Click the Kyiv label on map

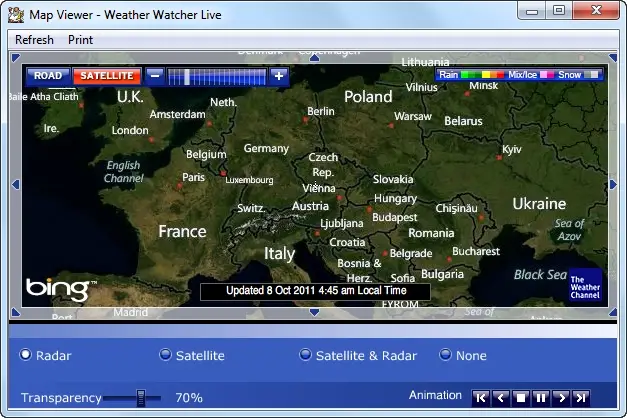(x=512, y=150)
